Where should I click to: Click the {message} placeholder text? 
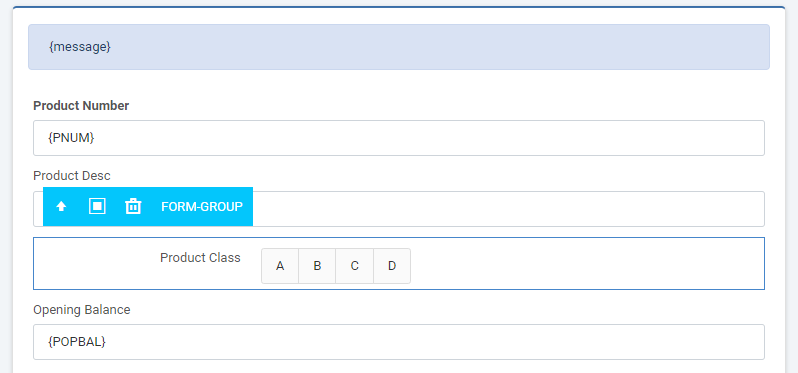(80, 47)
